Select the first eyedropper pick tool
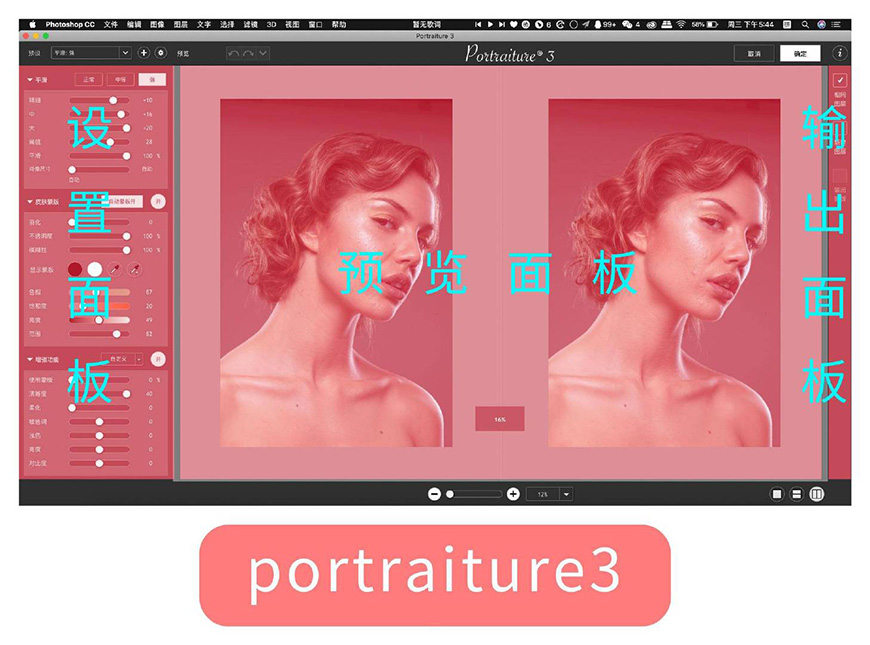Image resolution: width=870 pixels, height=645 pixels. coord(115,269)
